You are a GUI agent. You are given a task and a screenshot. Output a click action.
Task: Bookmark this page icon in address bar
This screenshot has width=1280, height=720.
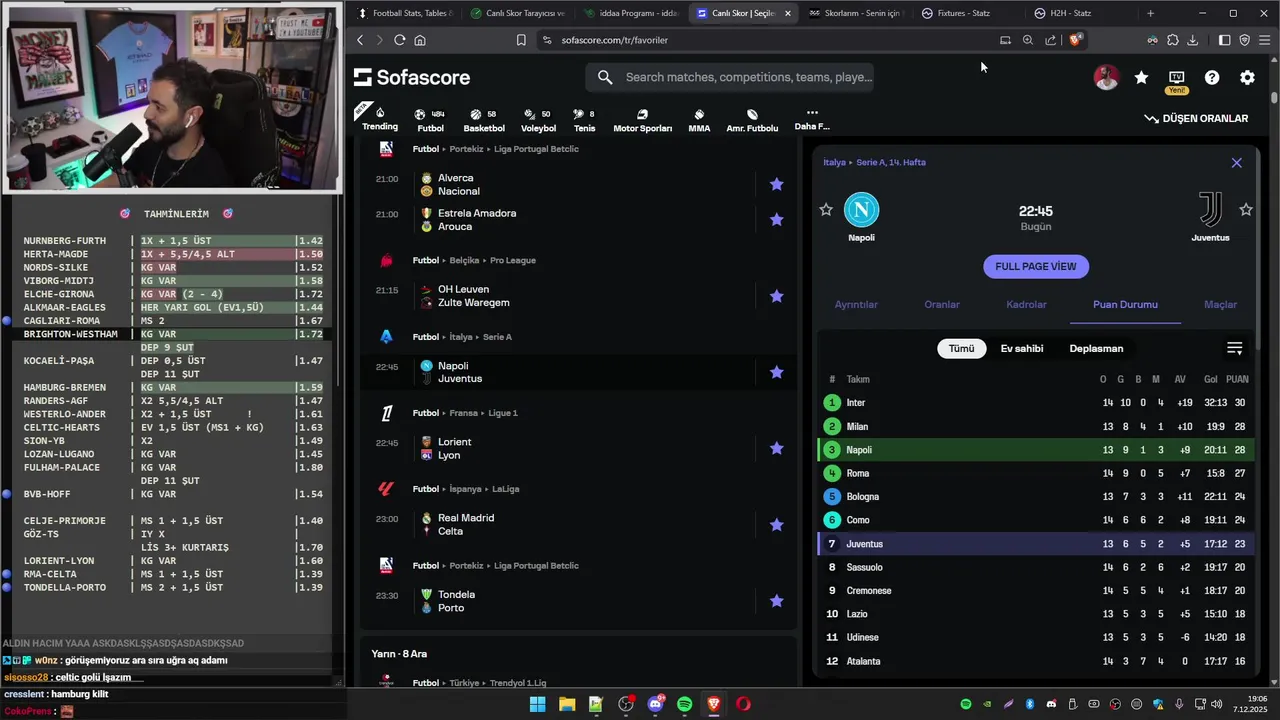pyautogui.click(x=521, y=40)
